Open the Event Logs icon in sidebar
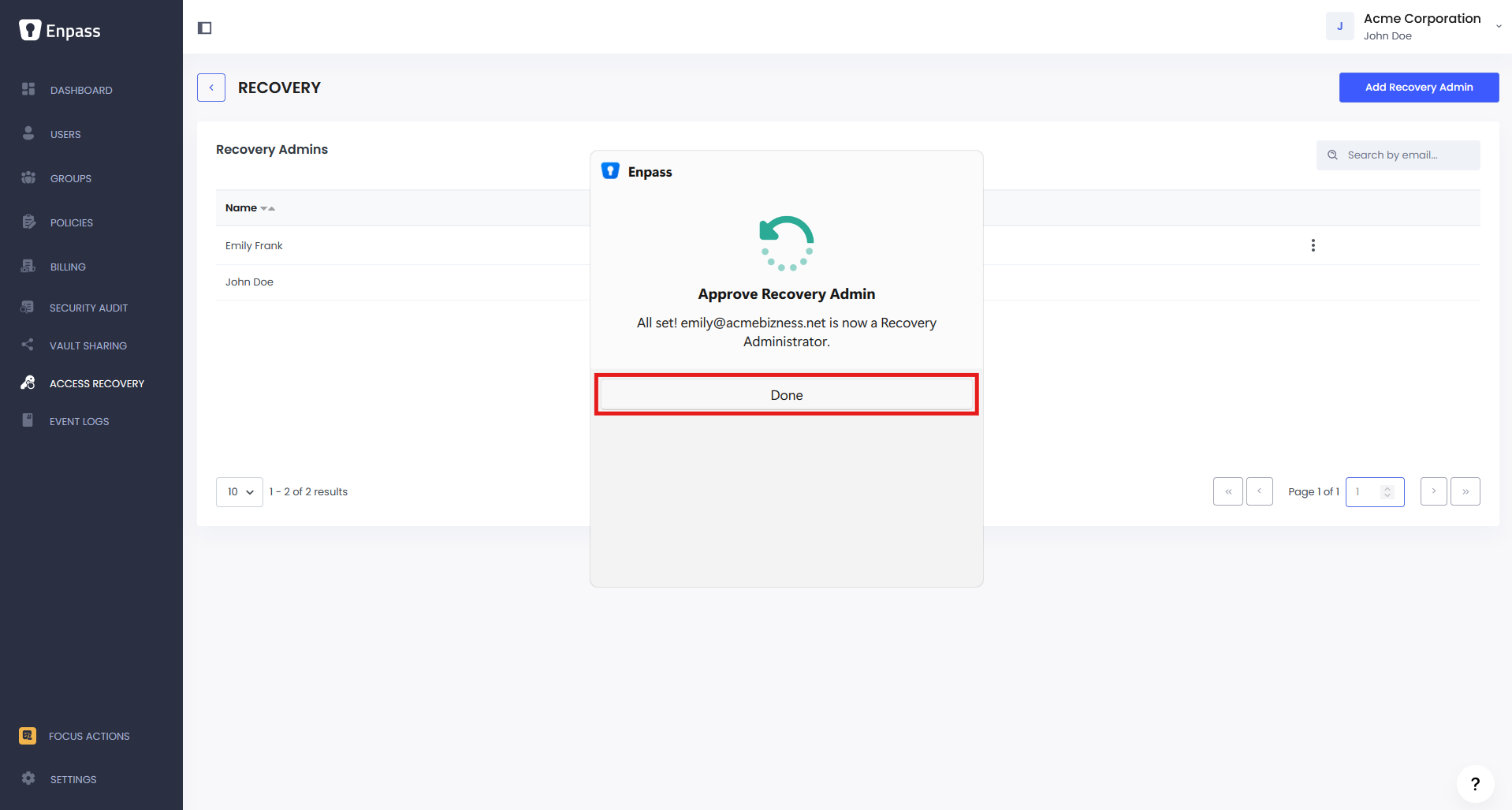Screen dimensions: 1512x810 pos(28,420)
